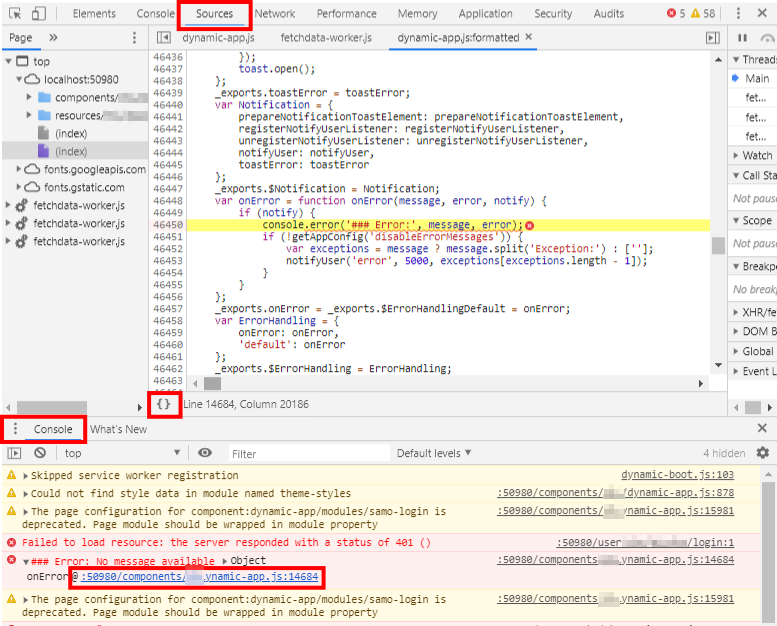
Task: Collapse the Scope section
Action: tap(736, 220)
